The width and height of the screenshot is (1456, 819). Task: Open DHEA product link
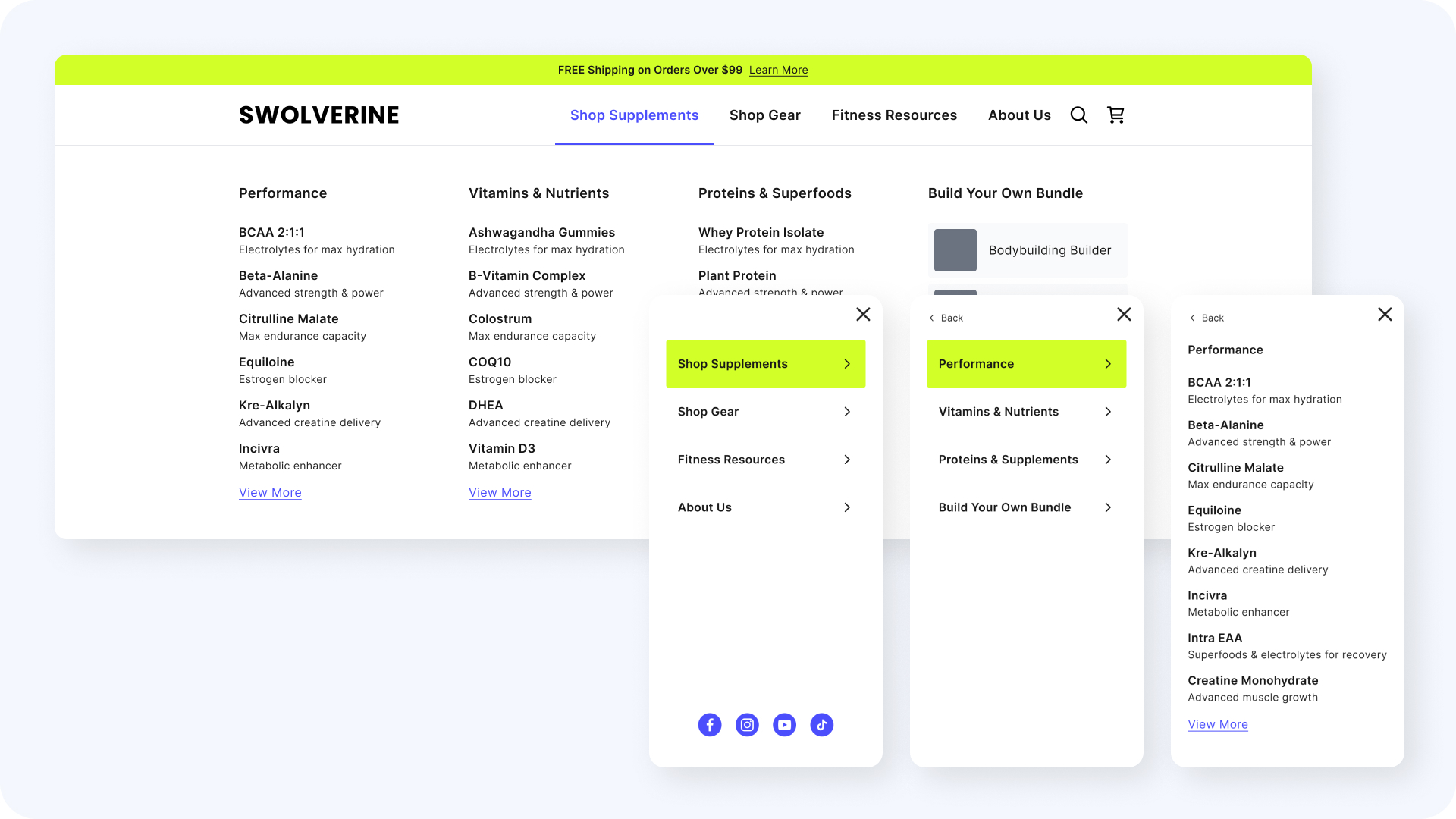point(539,413)
